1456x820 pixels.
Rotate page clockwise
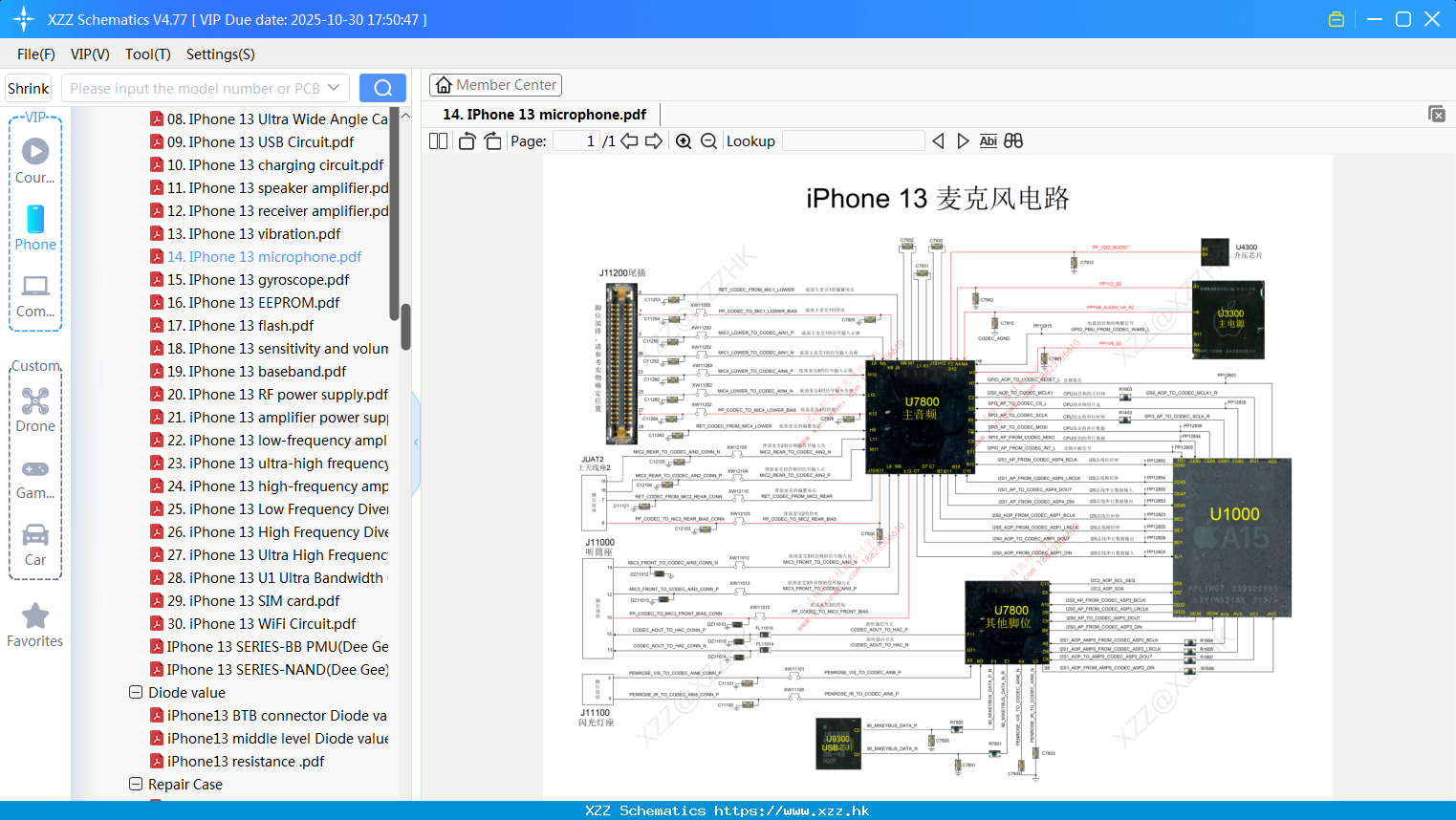click(492, 140)
